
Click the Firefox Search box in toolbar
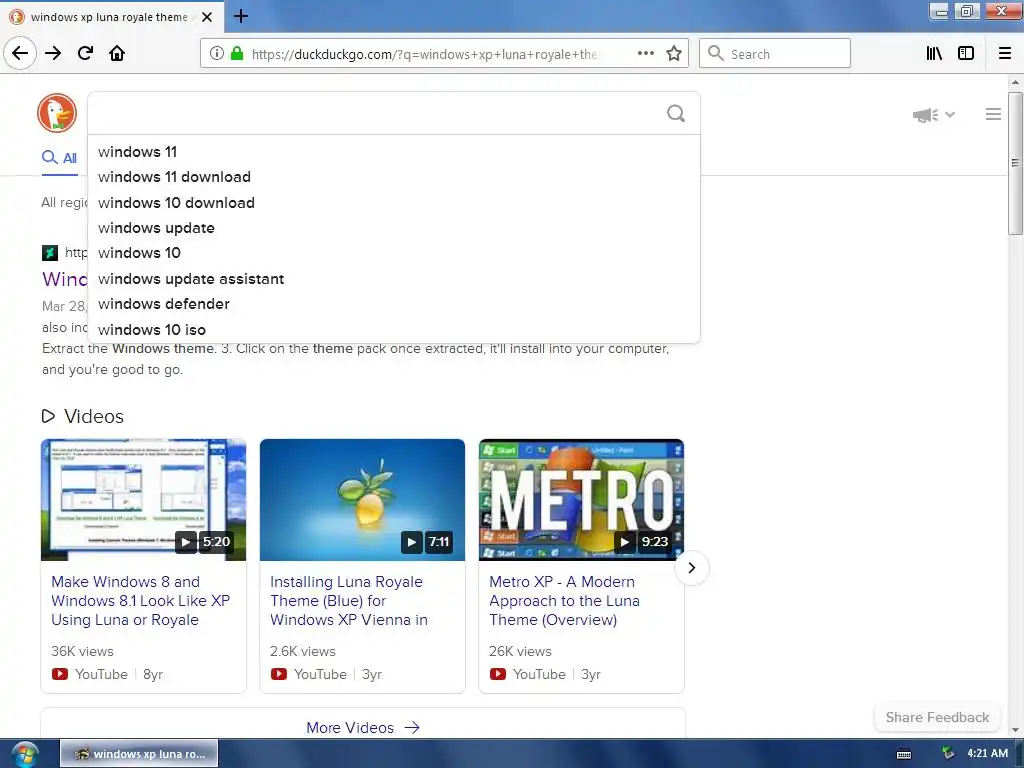tap(775, 54)
